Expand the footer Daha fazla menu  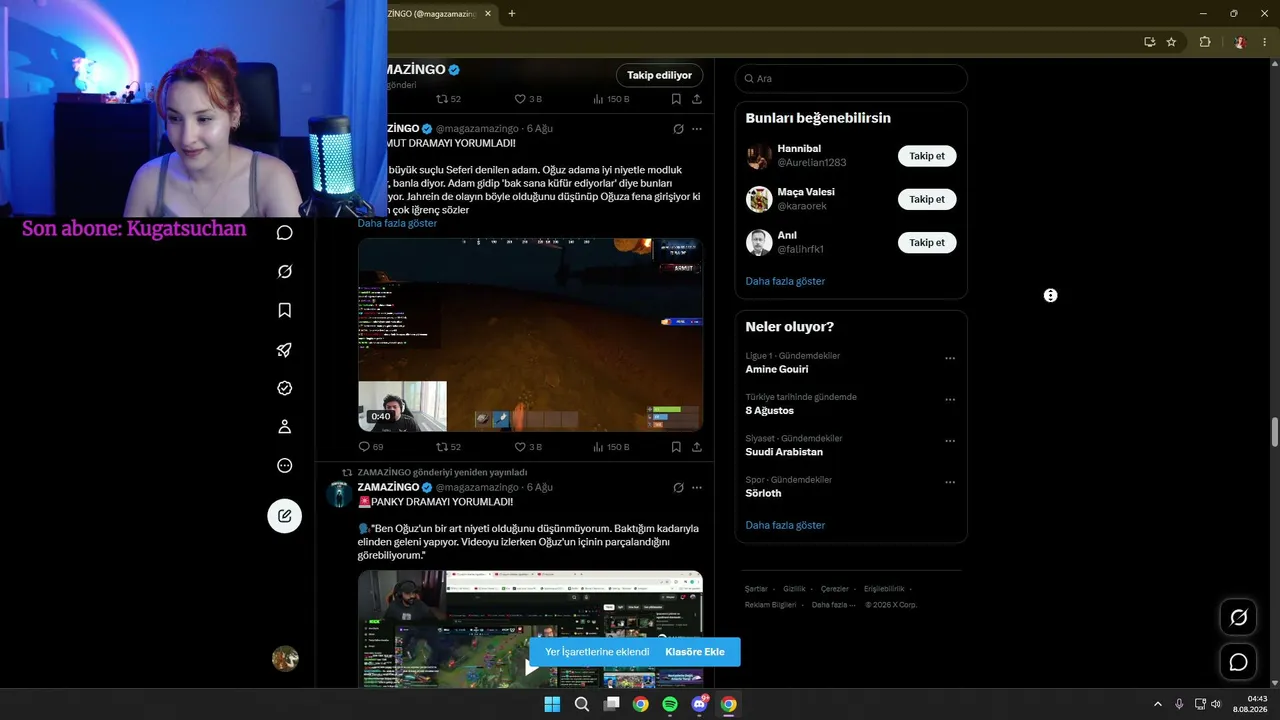[834, 605]
